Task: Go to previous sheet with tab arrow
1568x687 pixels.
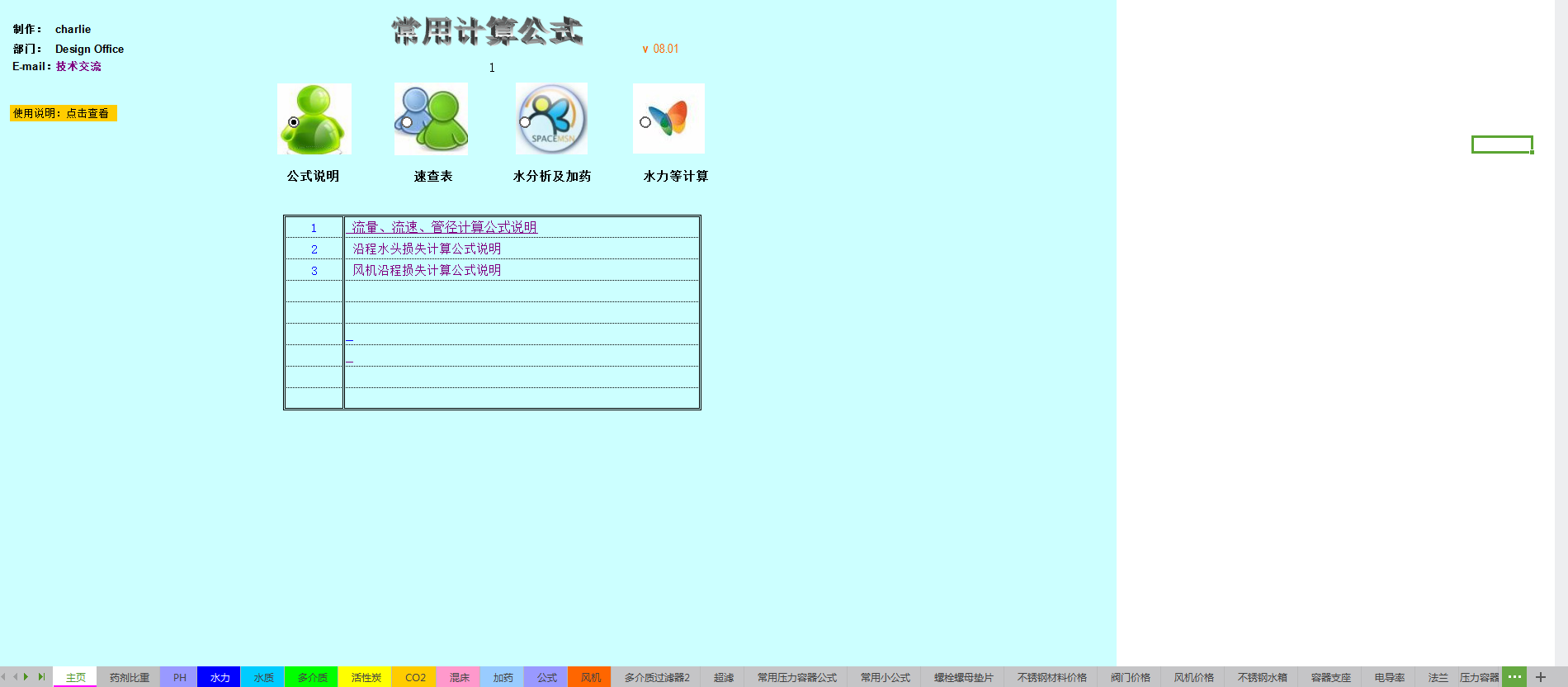Action: (15, 677)
